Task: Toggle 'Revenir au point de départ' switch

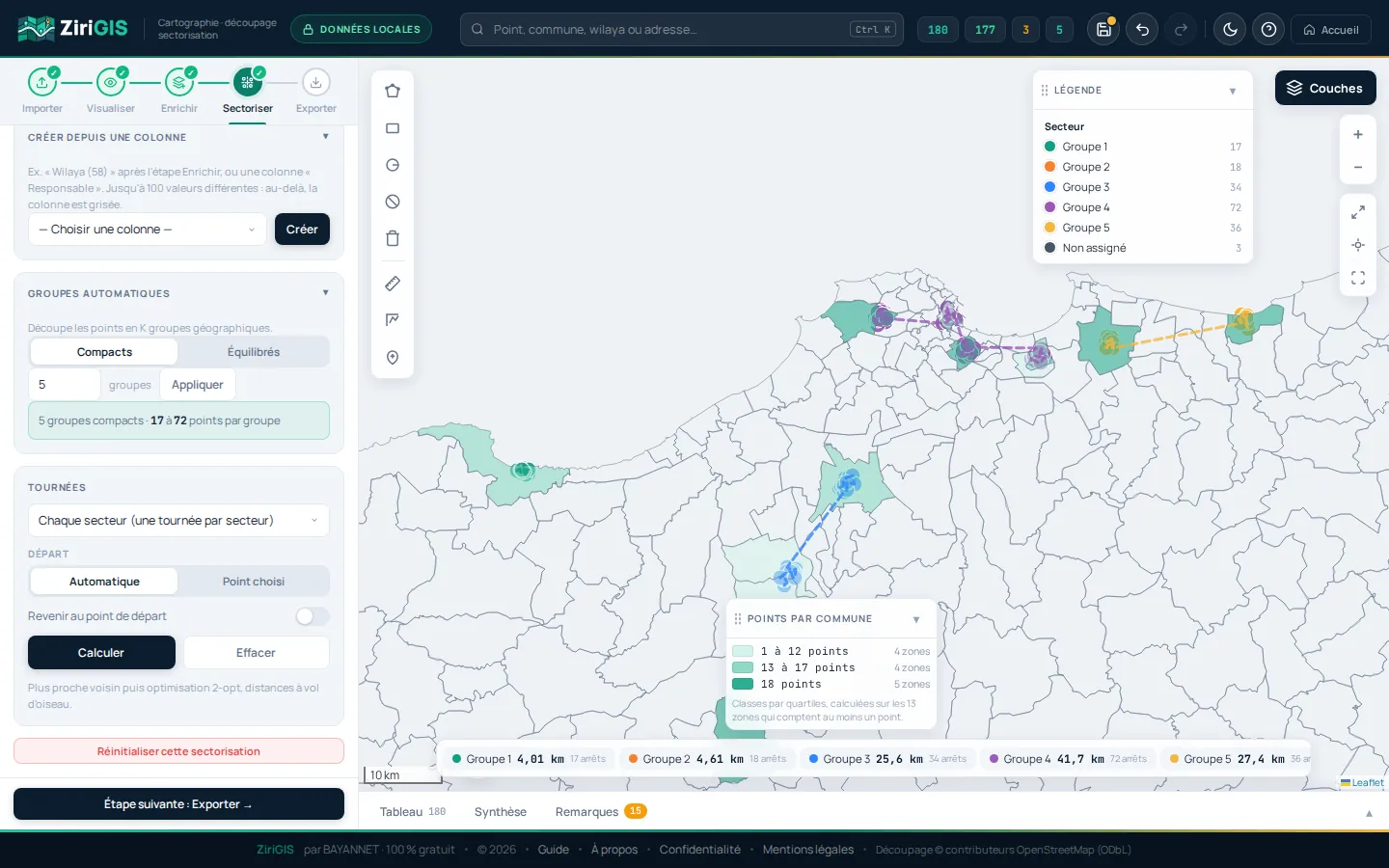Action: 313,616
